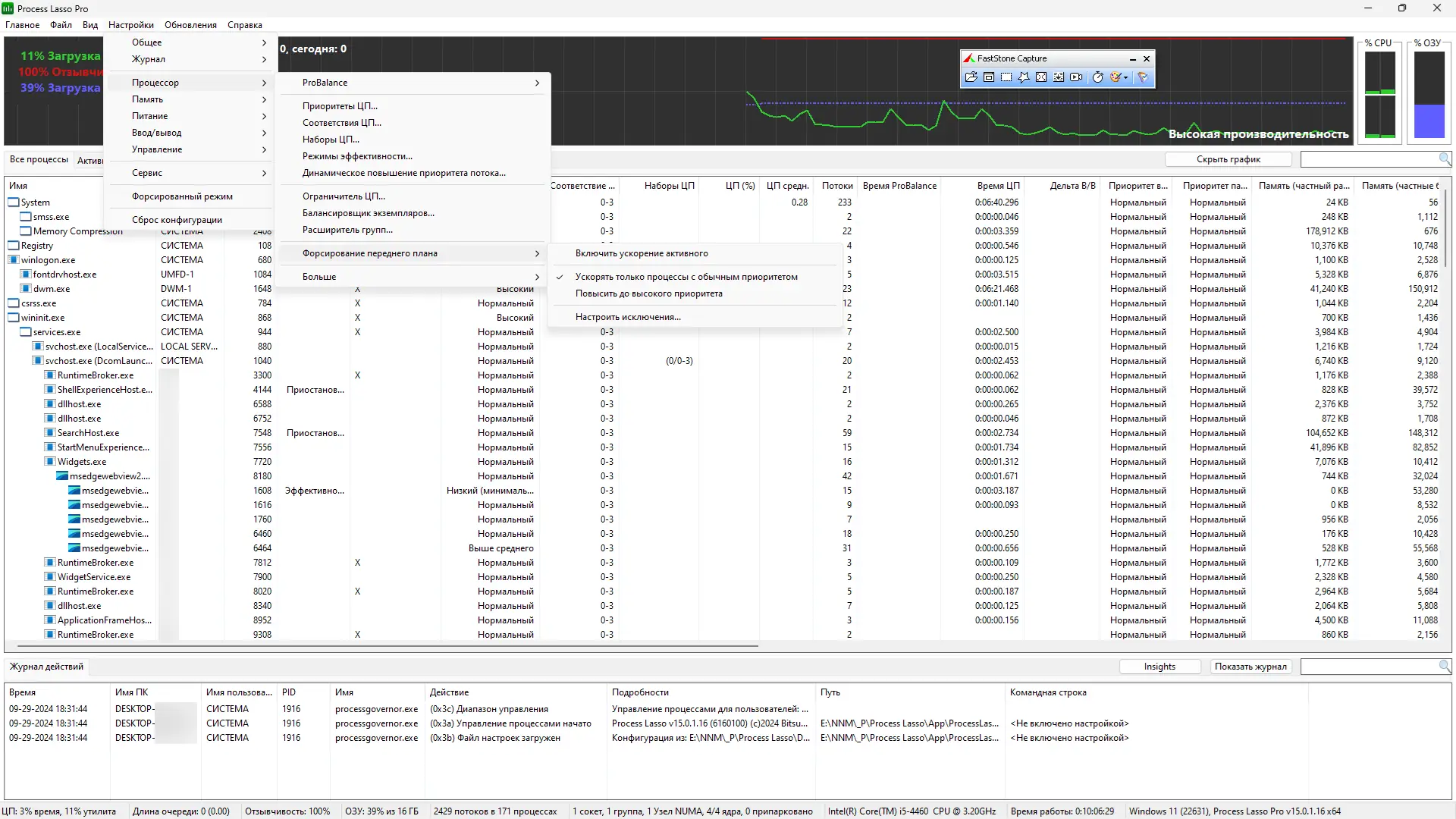The width and height of the screenshot is (1456, 819).
Task: Start scrolling window capture icon
Action: click(x=1059, y=77)
